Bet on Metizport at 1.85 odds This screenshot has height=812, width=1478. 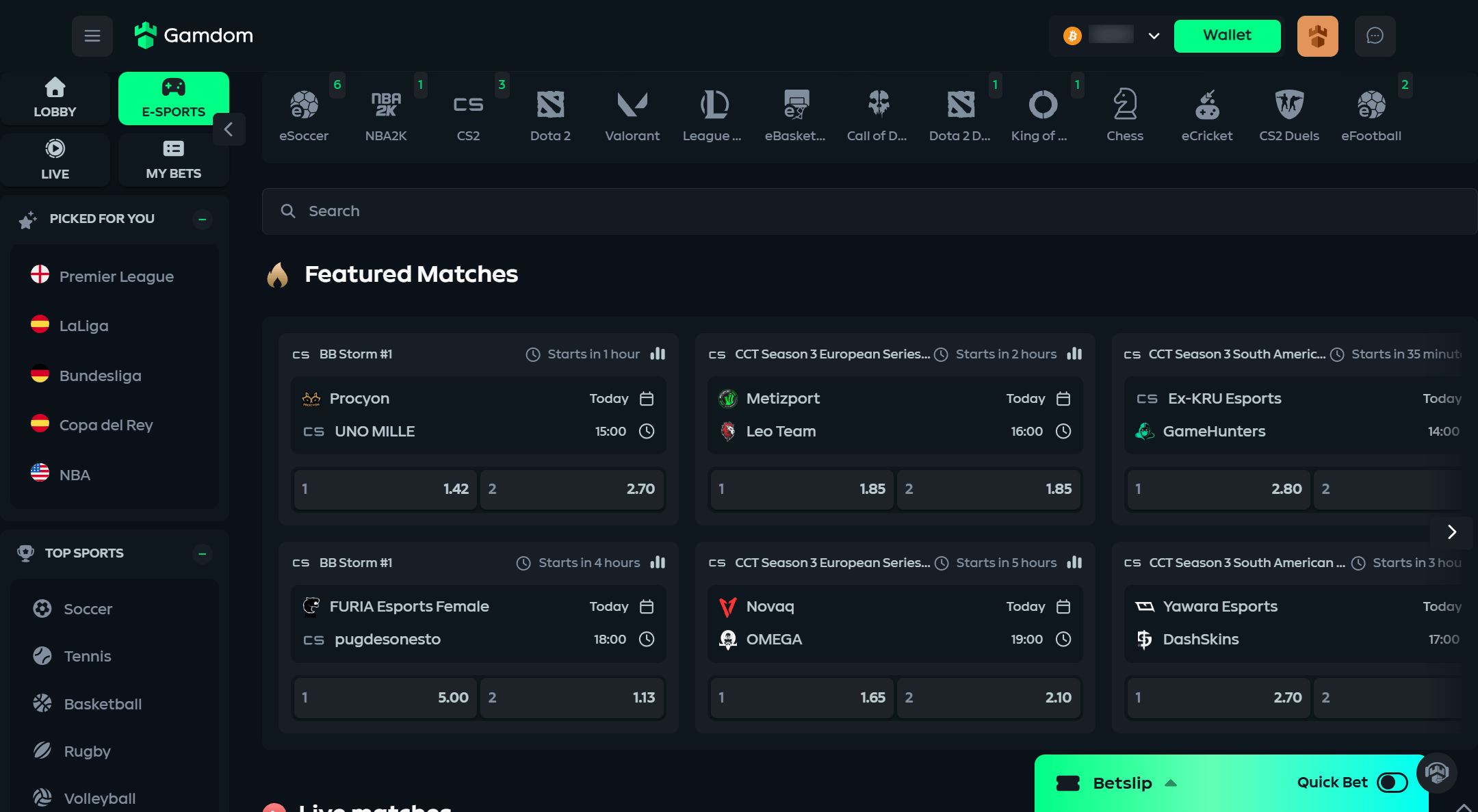point(801,489)
